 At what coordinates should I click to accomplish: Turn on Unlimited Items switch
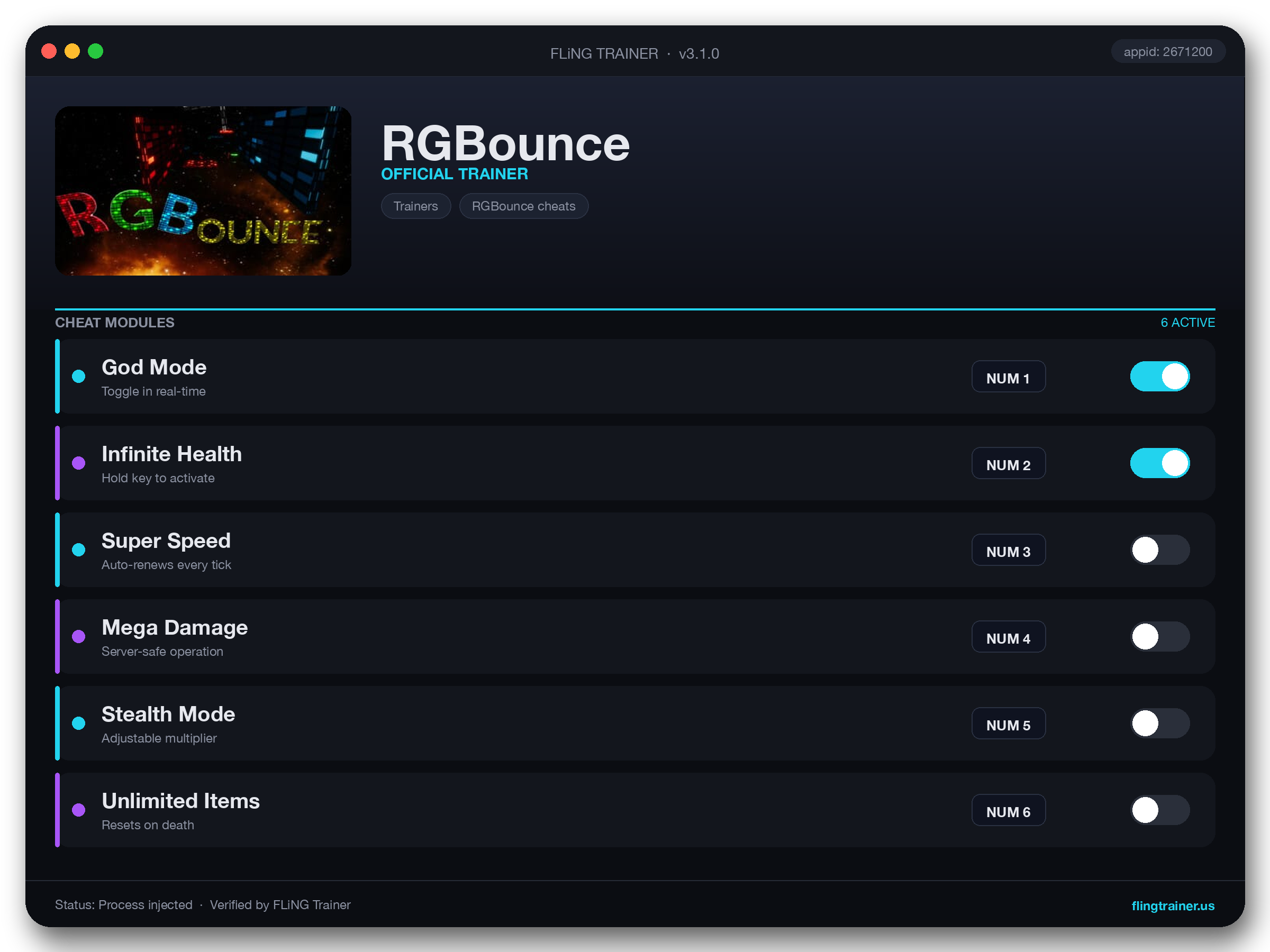point(1160,810)
